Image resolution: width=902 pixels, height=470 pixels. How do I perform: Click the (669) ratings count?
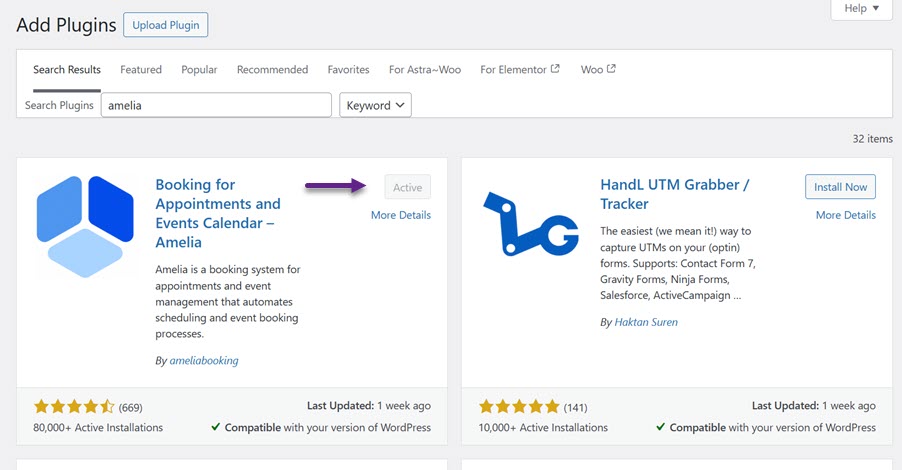pos(131,407)
